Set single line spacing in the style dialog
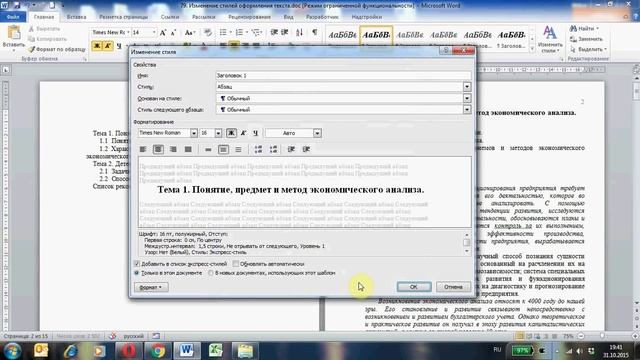Image resolution: width=640 pixels, height=360 pixels. [x=208, y=149]
